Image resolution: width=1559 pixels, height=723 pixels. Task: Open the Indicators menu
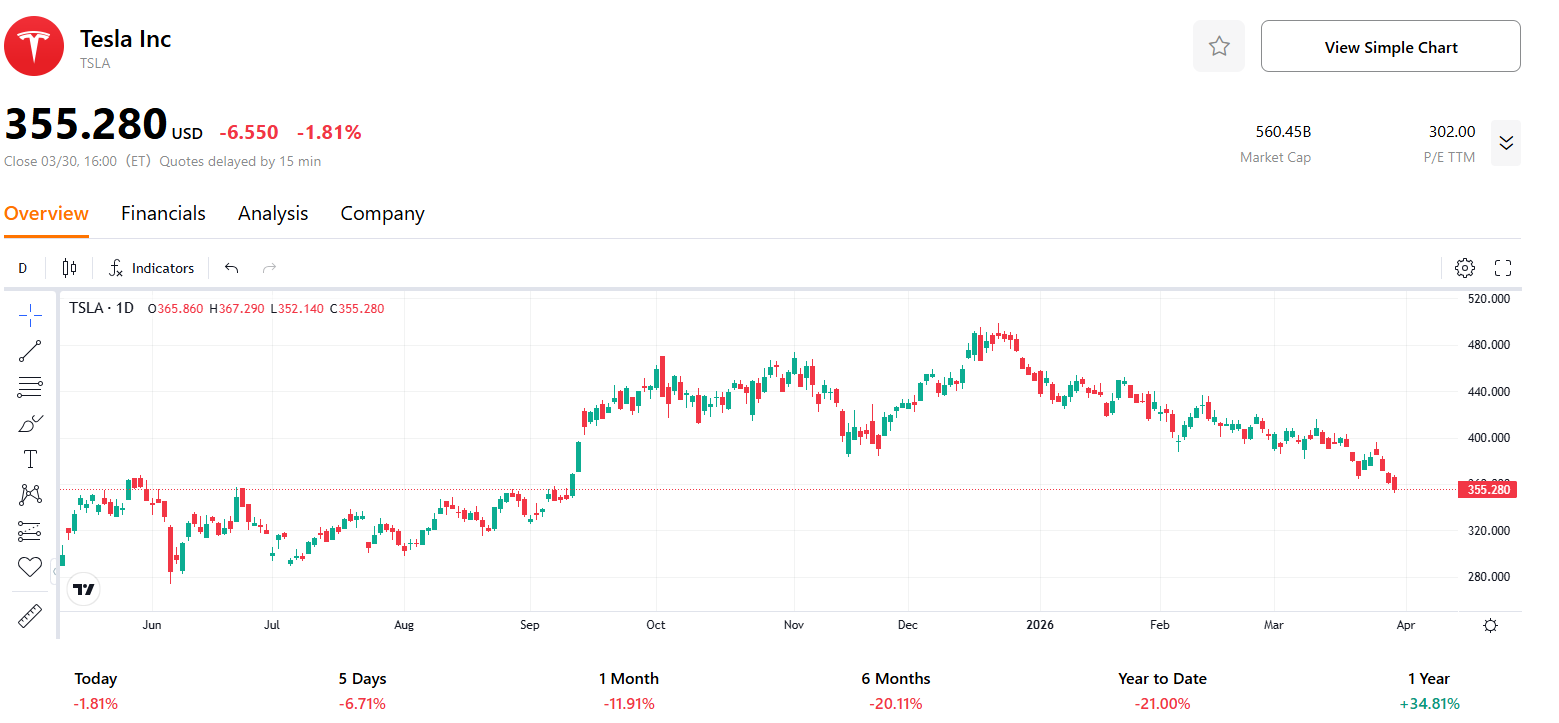click(152, 268)
